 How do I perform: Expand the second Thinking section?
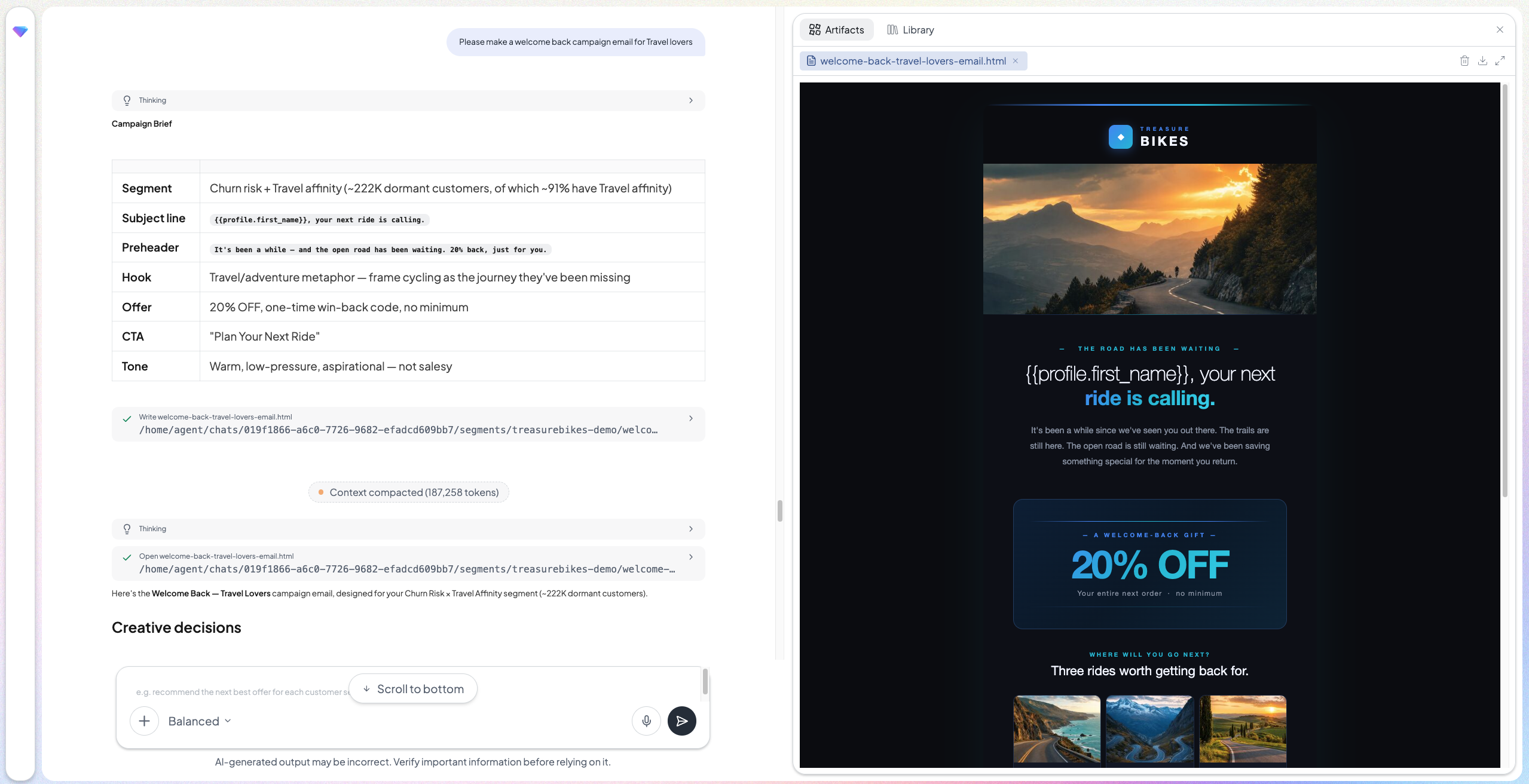click(408, 529)
